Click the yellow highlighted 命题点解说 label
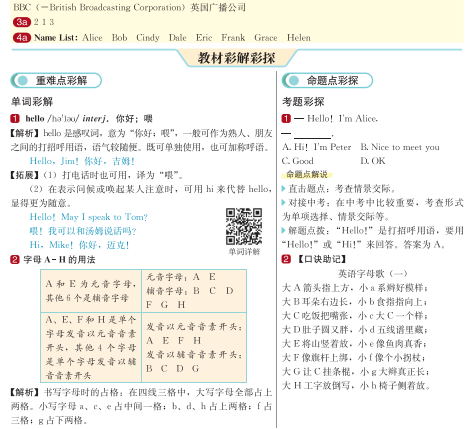 coord(307,174)
